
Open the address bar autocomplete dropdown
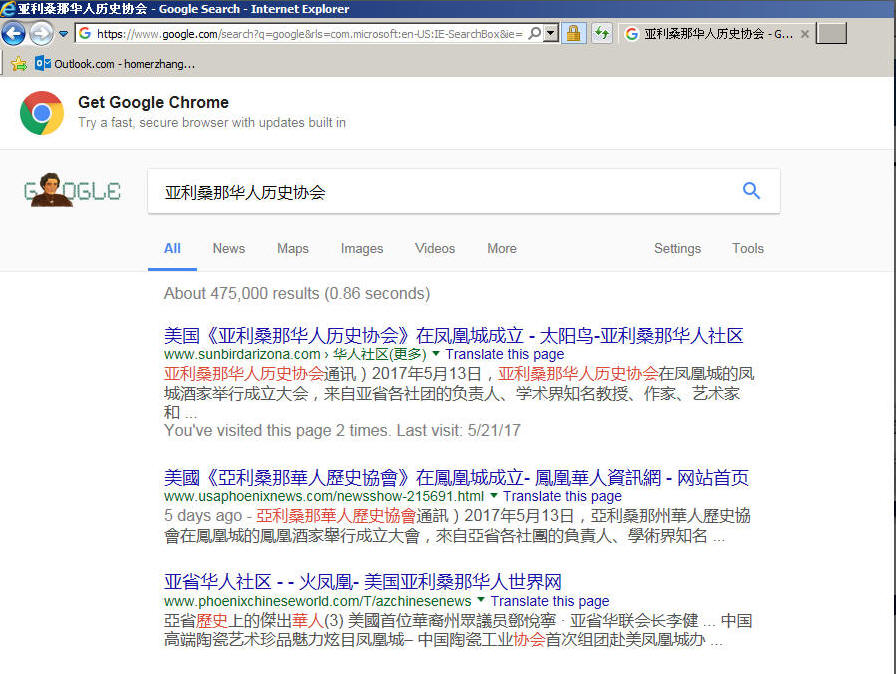point(550,34)
